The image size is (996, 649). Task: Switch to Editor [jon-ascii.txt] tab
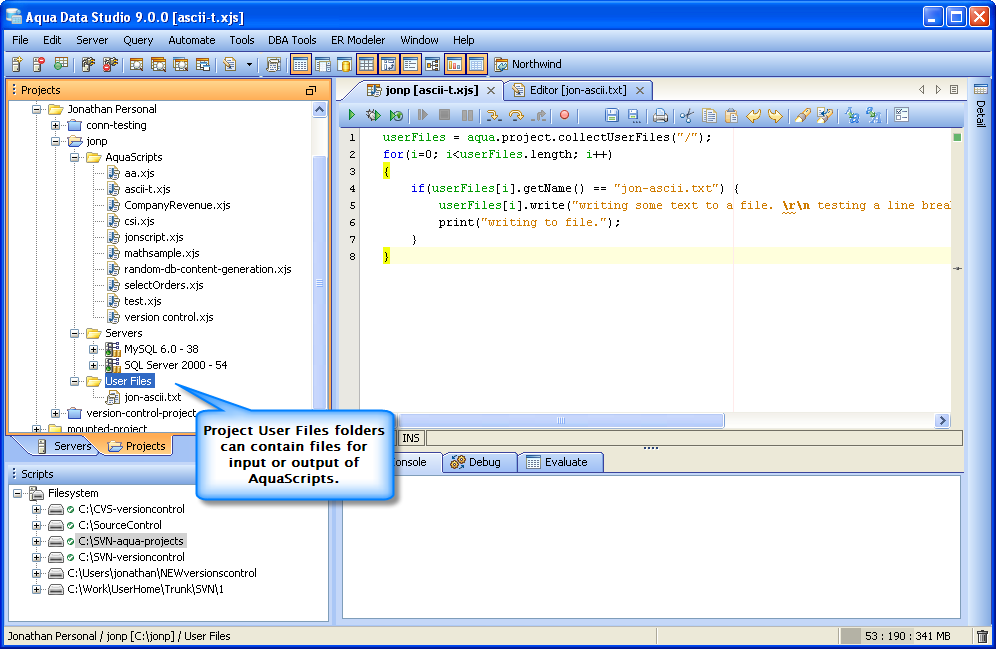[577, 90]
